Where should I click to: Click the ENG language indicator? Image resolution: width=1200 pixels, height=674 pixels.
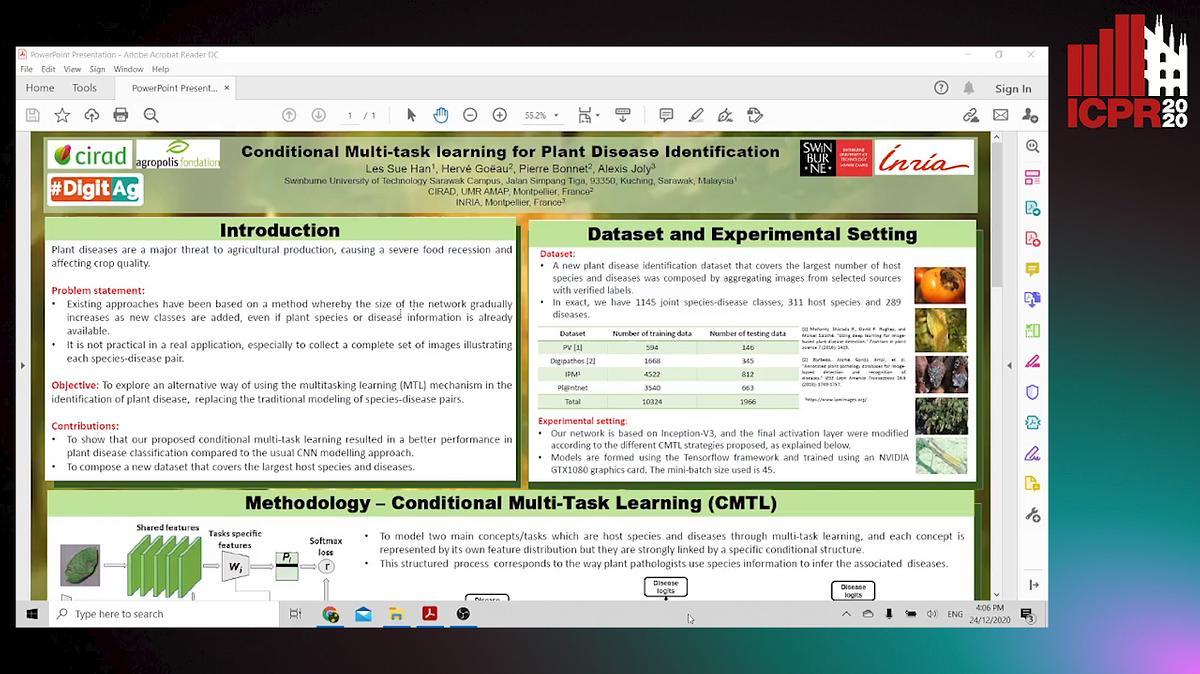956,613
